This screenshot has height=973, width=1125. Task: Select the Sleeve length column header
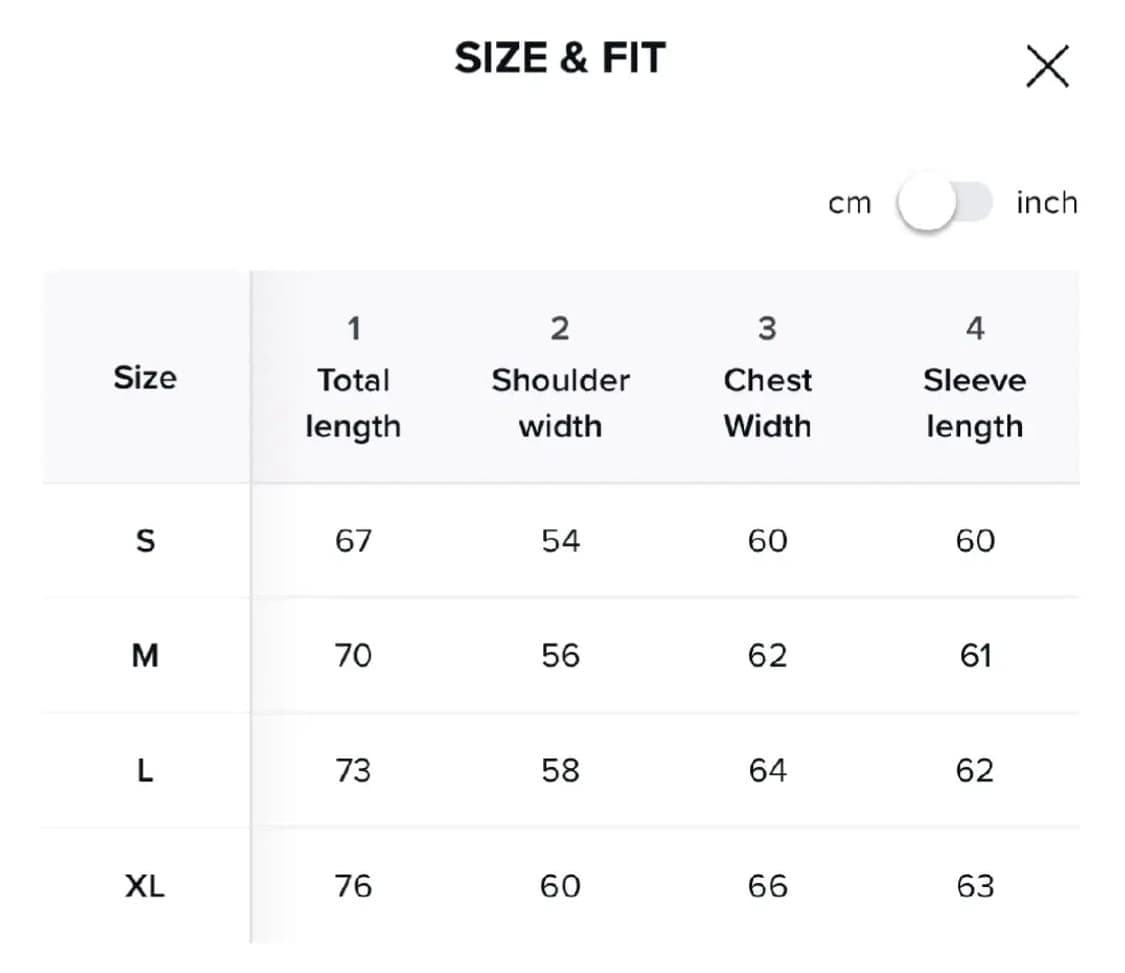pyautogui.click(x=974, y=378)
